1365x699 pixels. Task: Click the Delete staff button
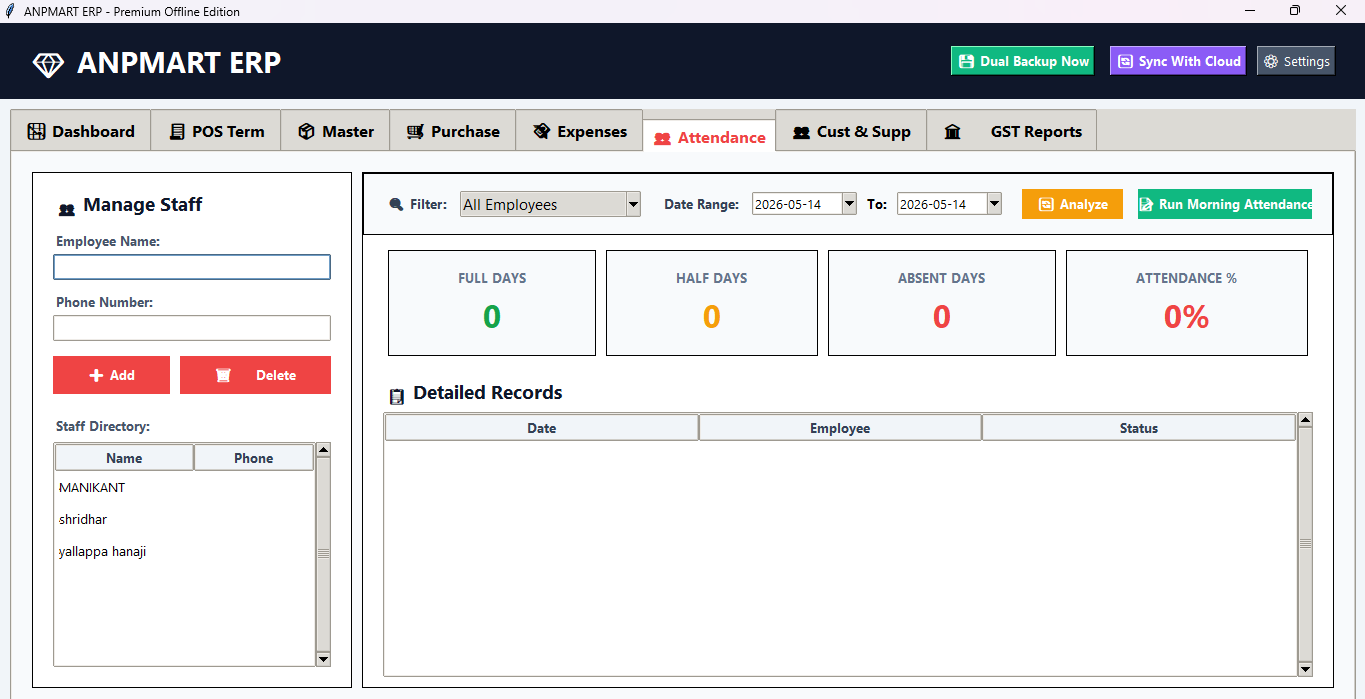[255, 375]
